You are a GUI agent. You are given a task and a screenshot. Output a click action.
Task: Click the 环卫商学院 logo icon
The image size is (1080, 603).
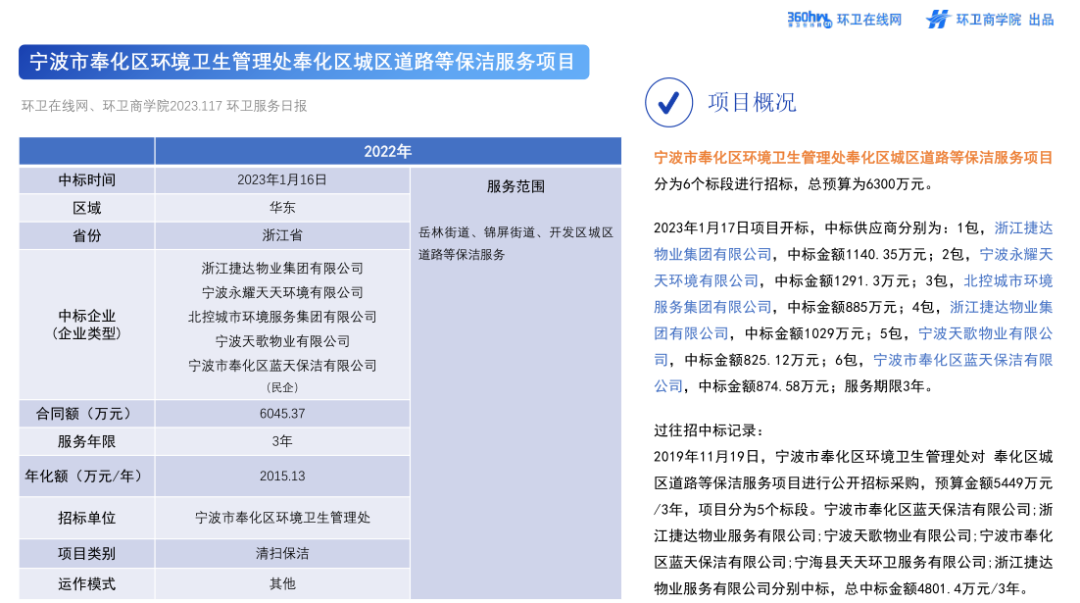(x=937, y=19)
